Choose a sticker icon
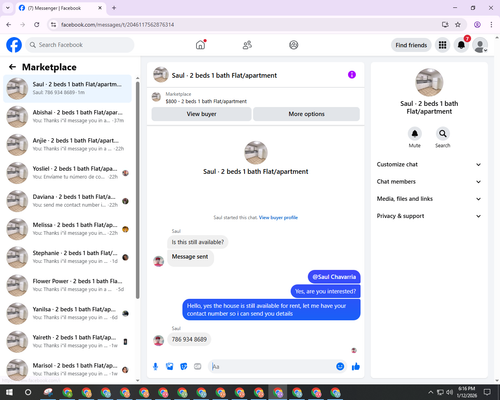The width and height of the screenshot is (500, 400). (x=184, y=367)
